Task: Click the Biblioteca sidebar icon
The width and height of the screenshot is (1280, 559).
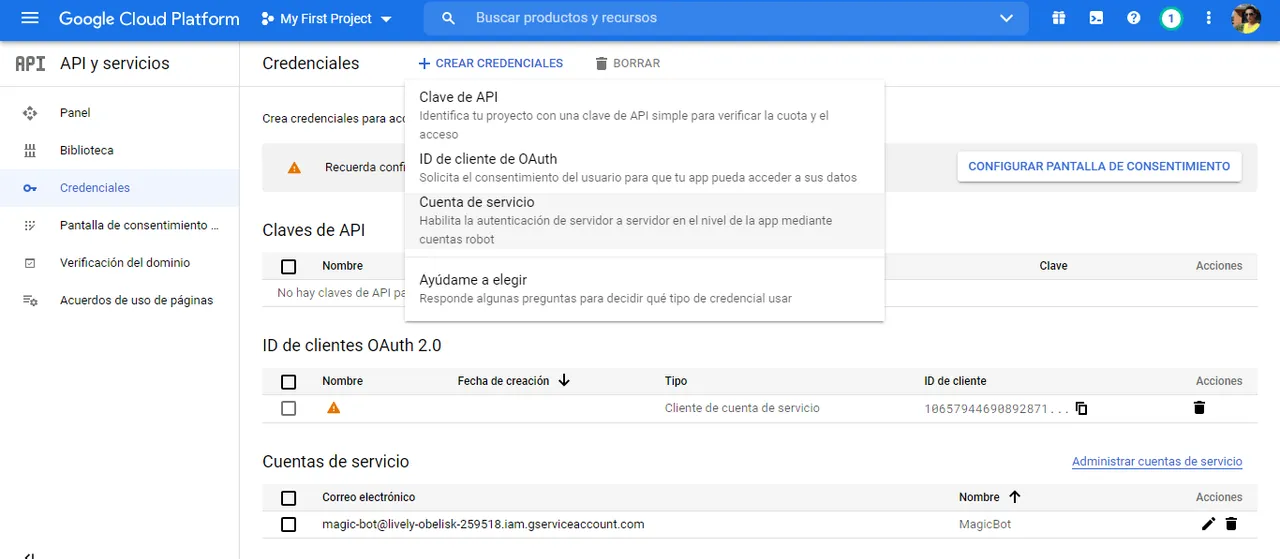Action: click(x=30, y=151)
